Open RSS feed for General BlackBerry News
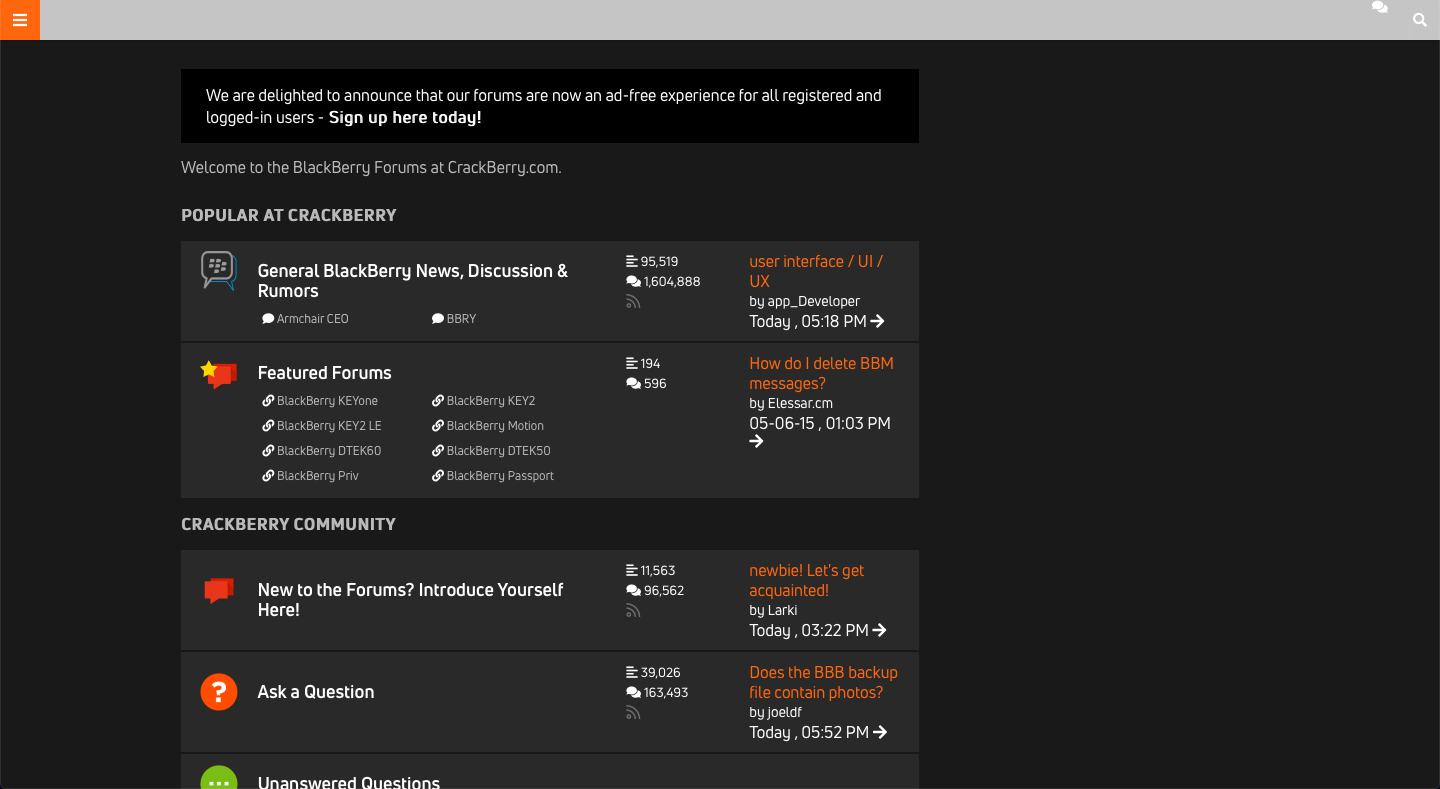1440x789 pixels. click(x=633, y=302)
